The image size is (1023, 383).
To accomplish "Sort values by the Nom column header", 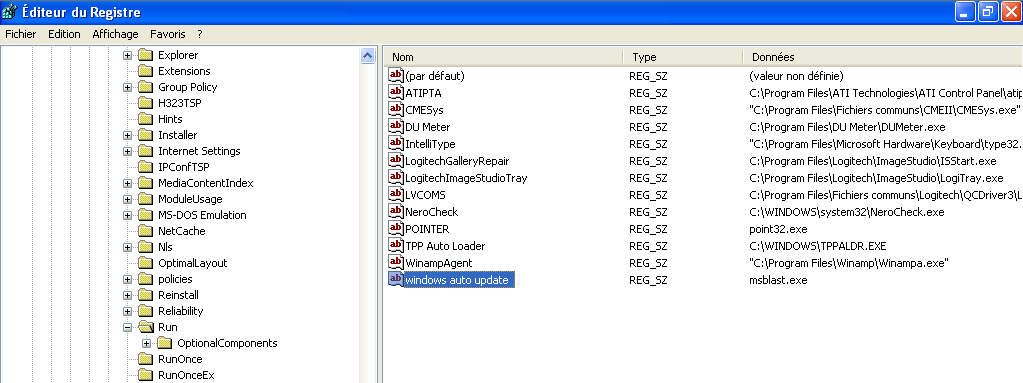I will (503, 57).
